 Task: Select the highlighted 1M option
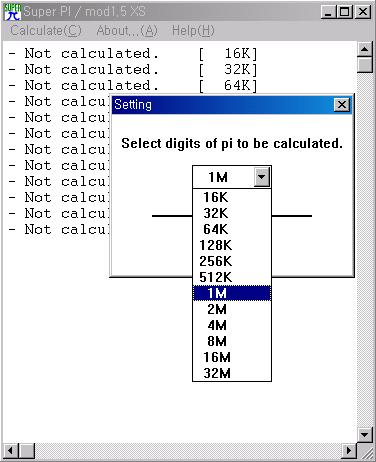point(232,293)
